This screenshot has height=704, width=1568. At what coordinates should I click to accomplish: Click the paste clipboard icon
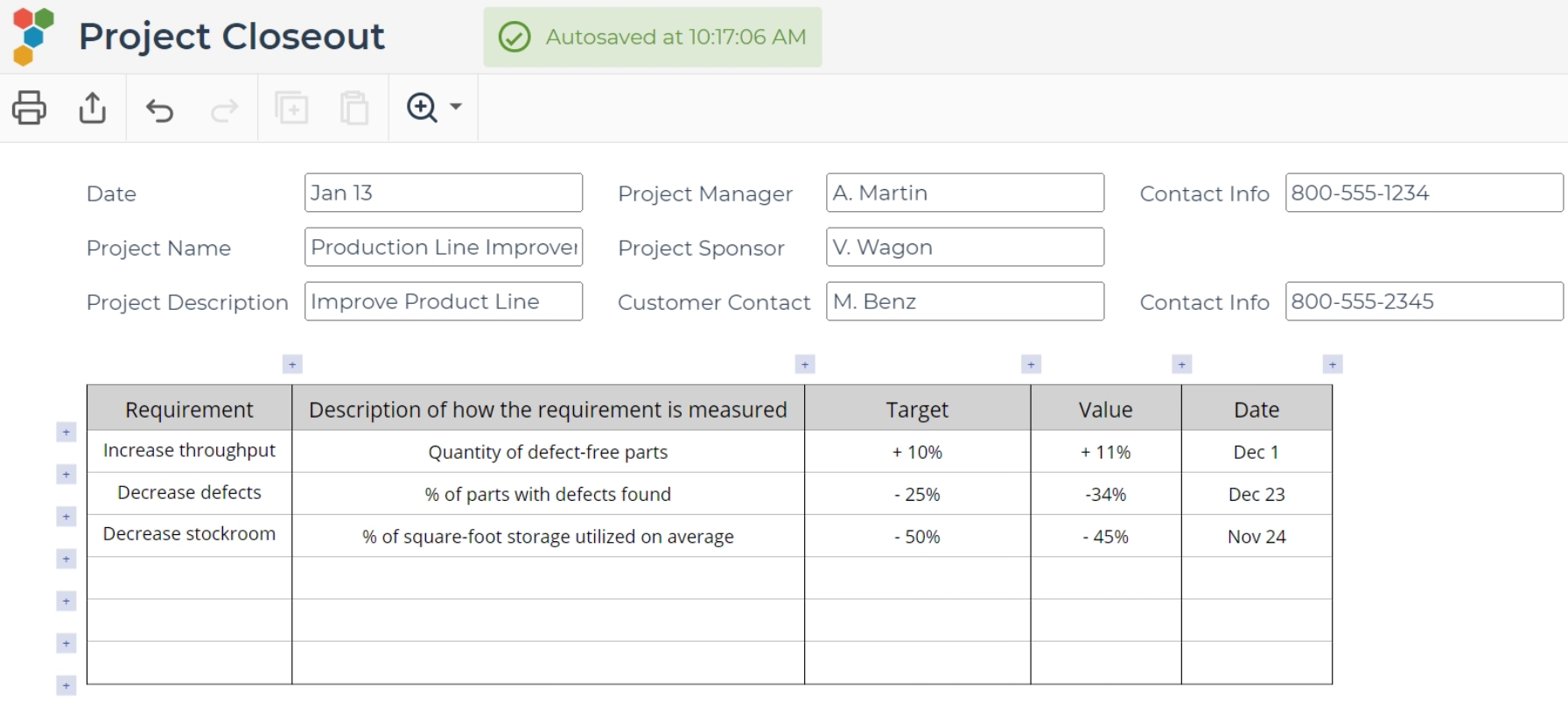point(354,108)
